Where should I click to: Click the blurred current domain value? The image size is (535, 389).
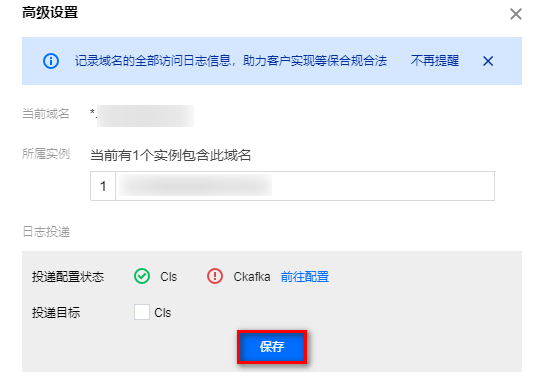click(145, 116)
